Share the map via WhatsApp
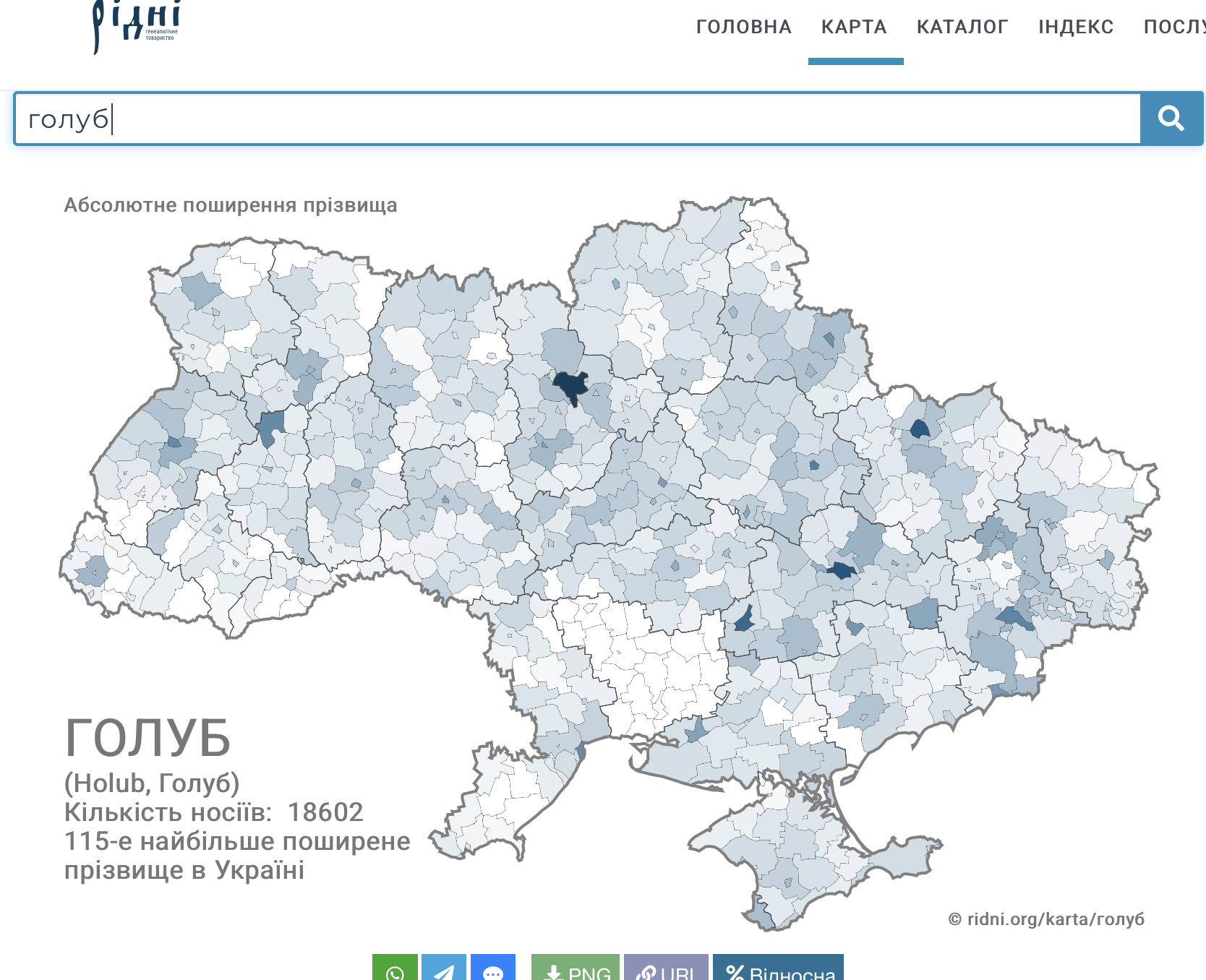Screen dimensions: 1206x980 pos(395,969)
